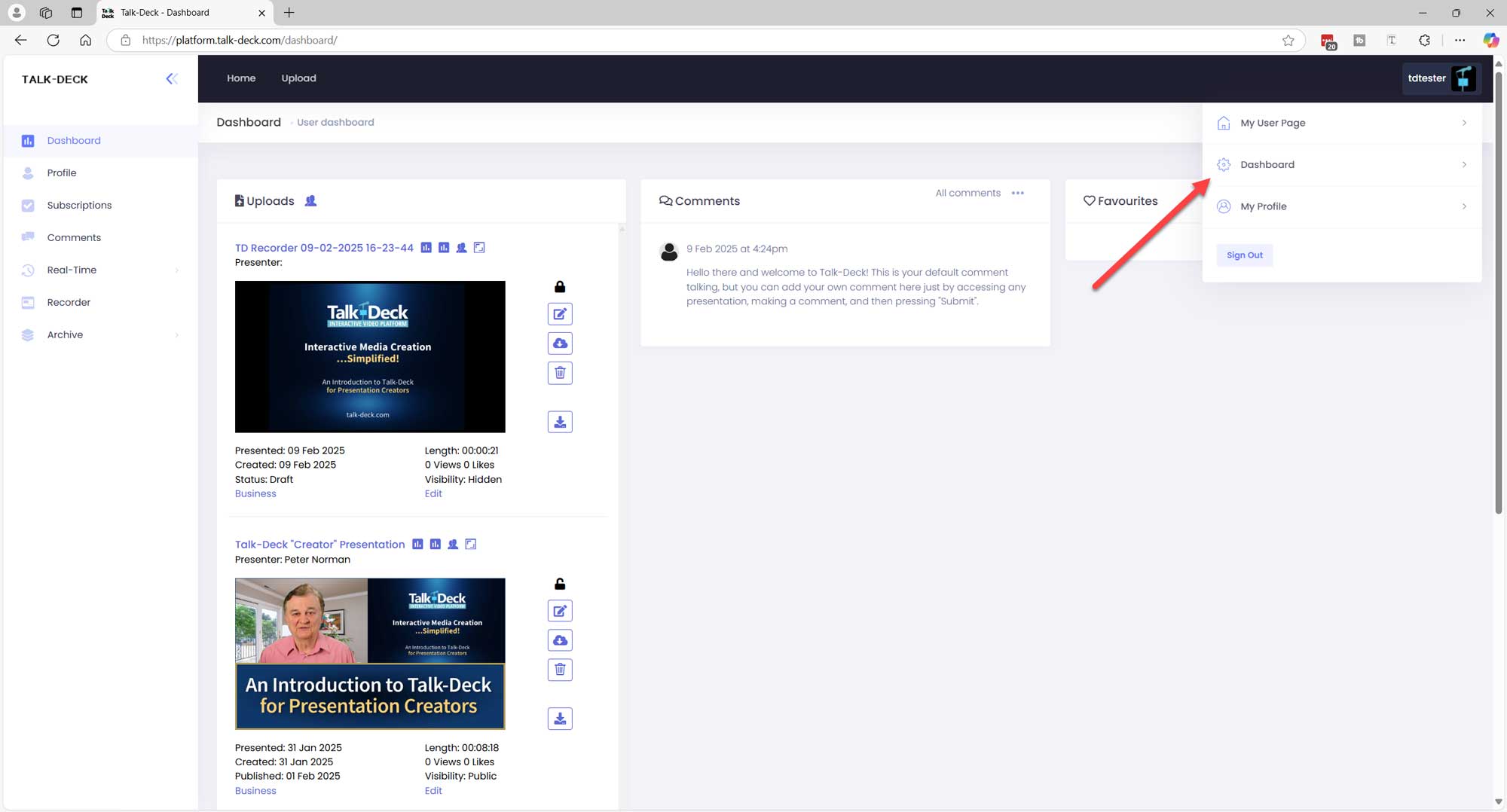Open All comments link
Screen dimensions: 1507x812
pyautogui.click(x=967, y=194)
